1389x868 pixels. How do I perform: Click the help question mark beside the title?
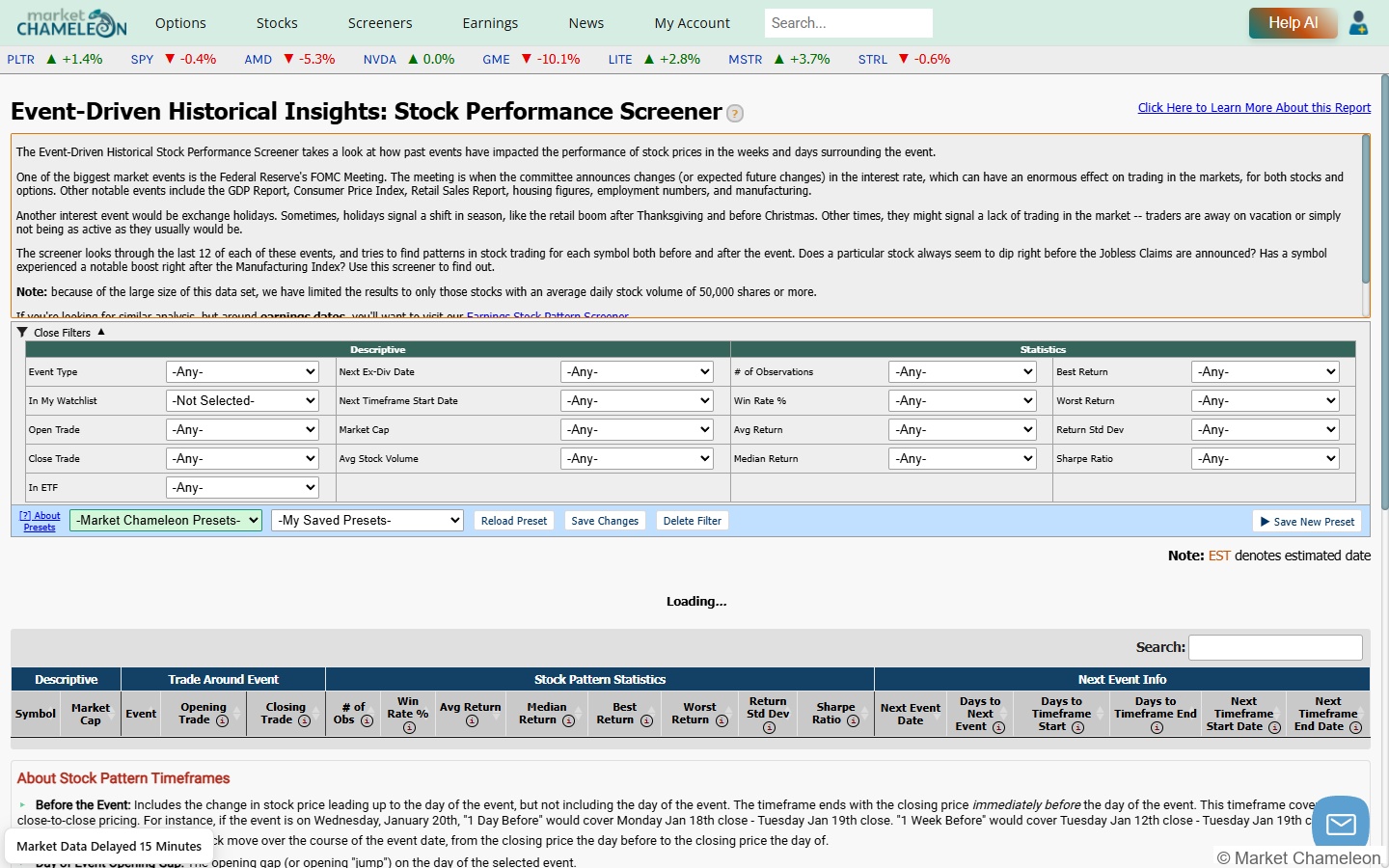point(735,114)
